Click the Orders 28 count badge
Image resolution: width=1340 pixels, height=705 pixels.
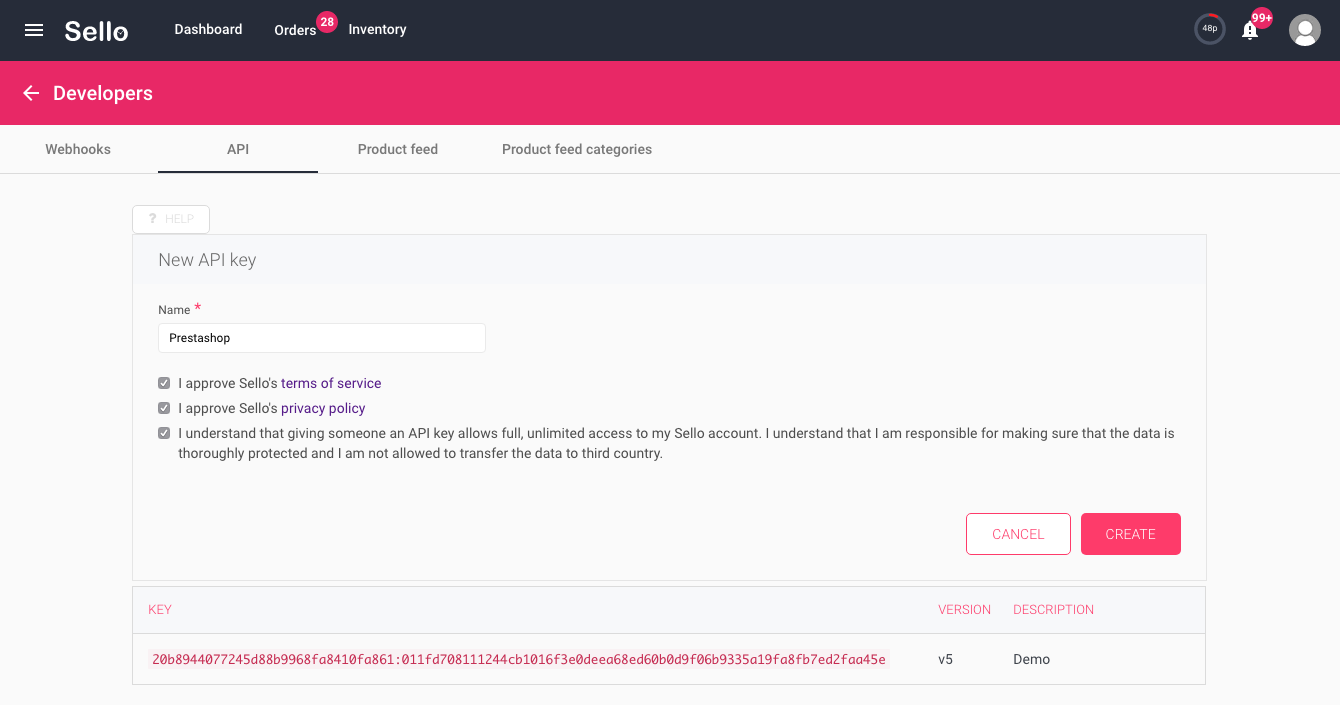[x=327, y=21]
